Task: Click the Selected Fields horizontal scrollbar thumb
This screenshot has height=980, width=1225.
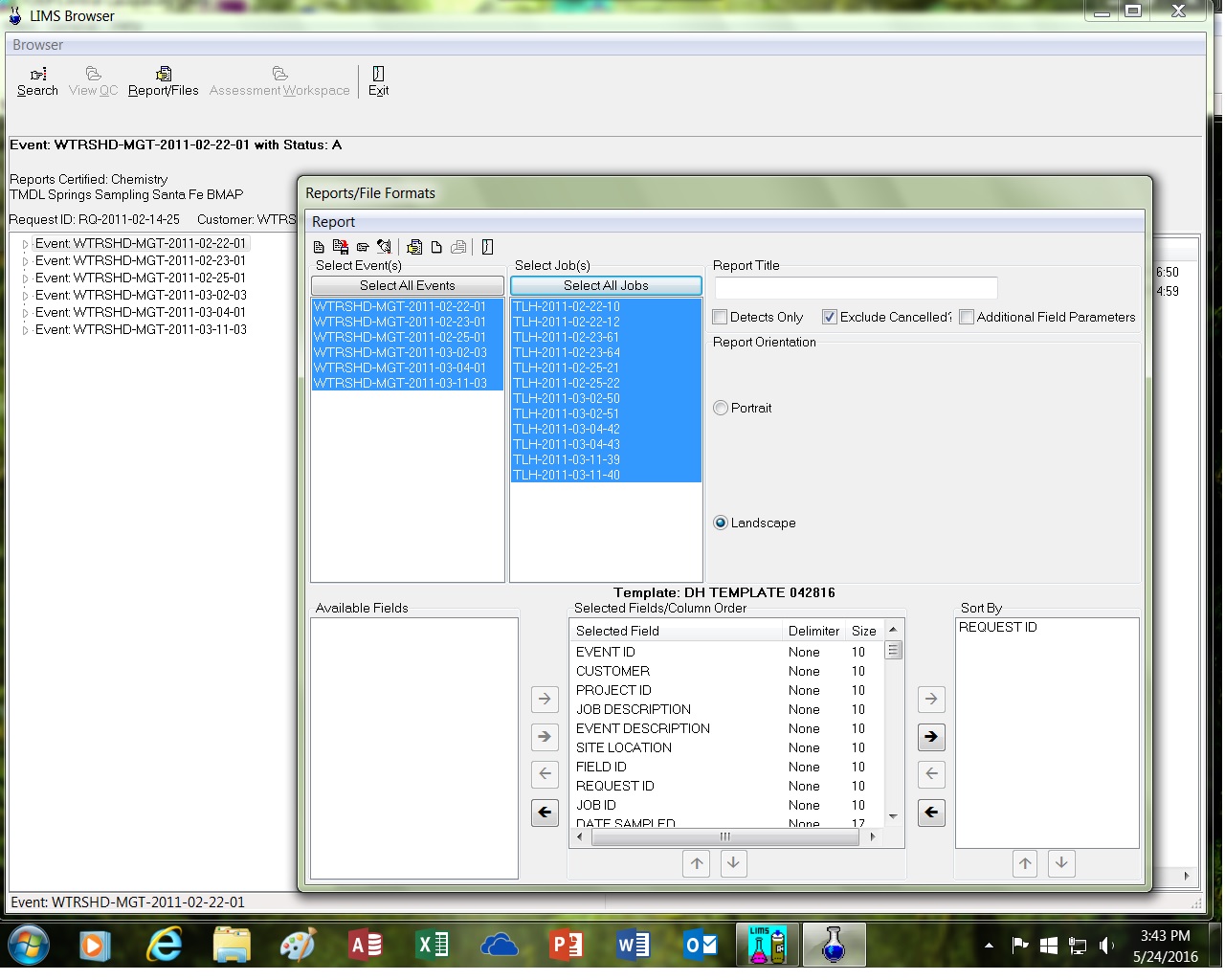Action: 725,836
